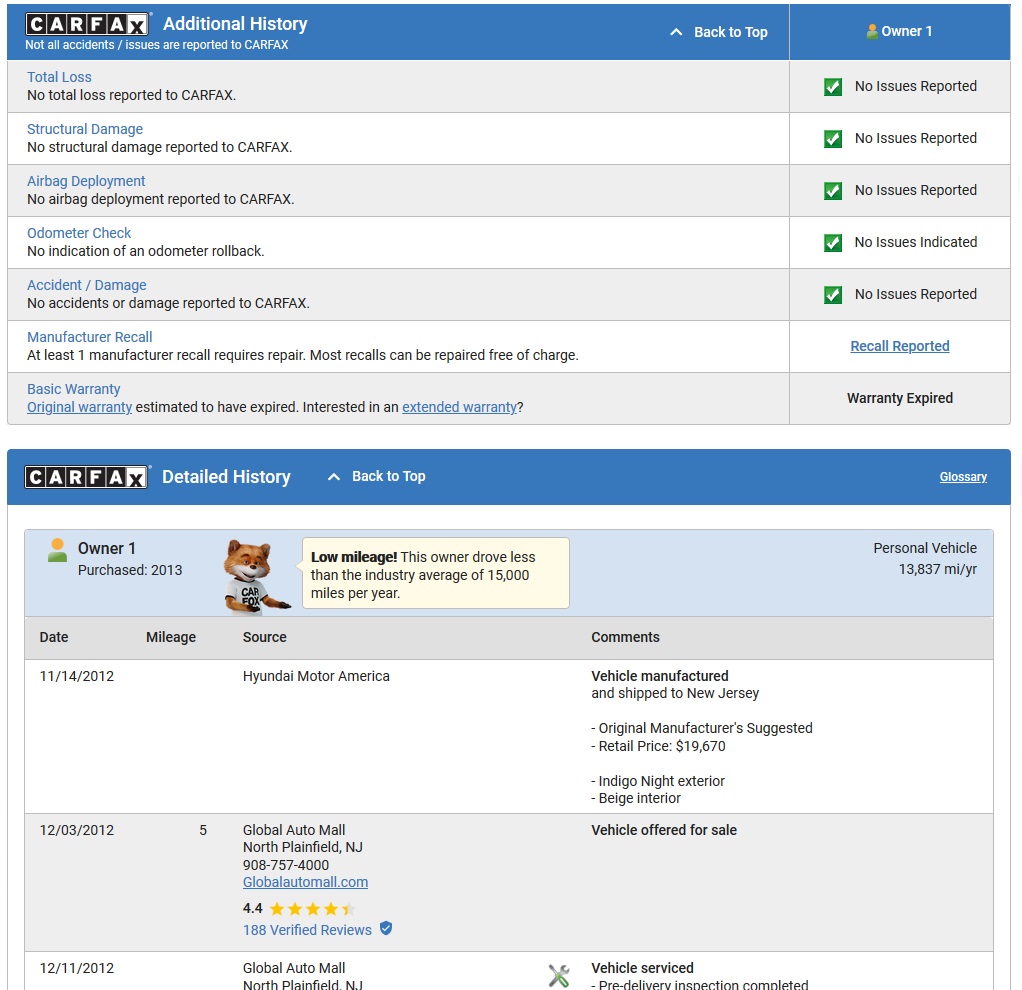Viewport: 1022px width, 990px height.
Task: Click the green check for Airbag Deployment
Action: 833,191
